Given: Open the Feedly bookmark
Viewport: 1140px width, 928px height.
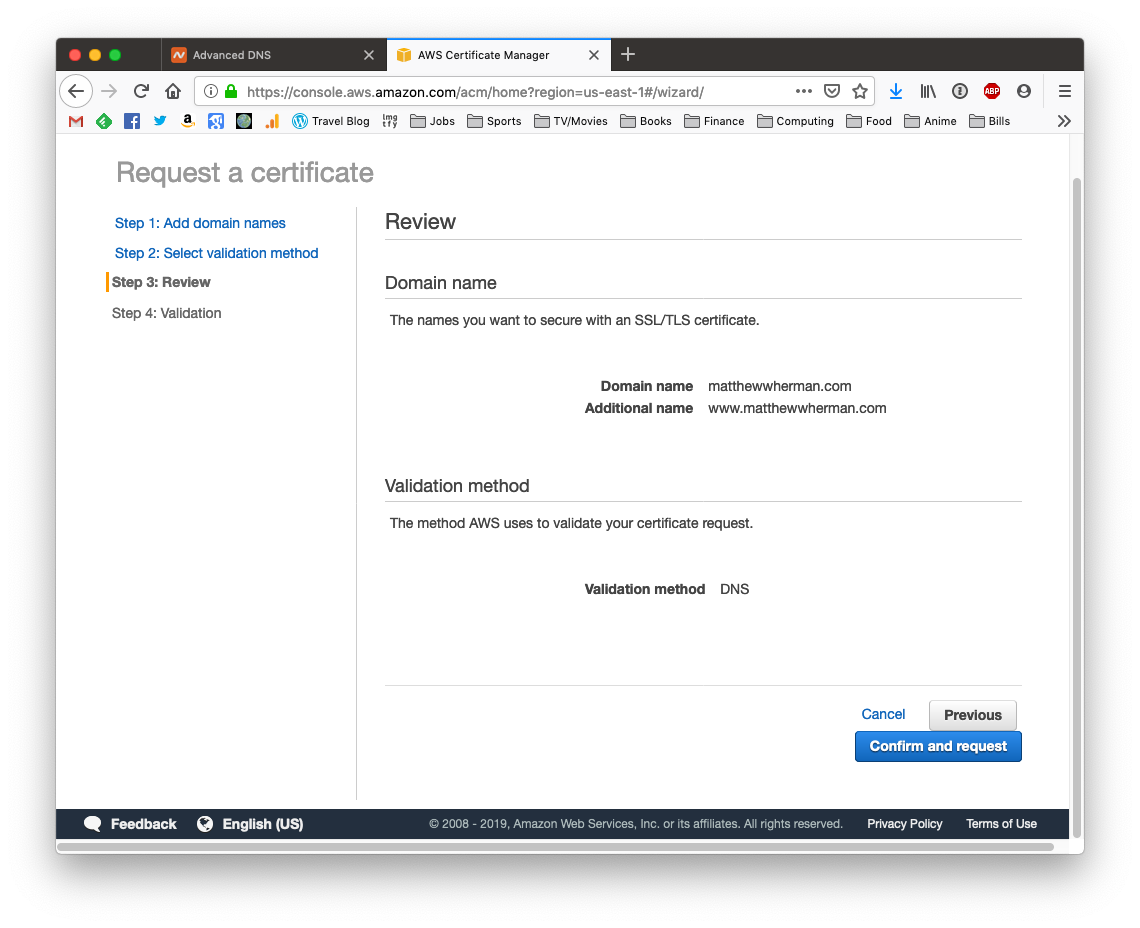Looking at the screenshot, I should point(104,121).
